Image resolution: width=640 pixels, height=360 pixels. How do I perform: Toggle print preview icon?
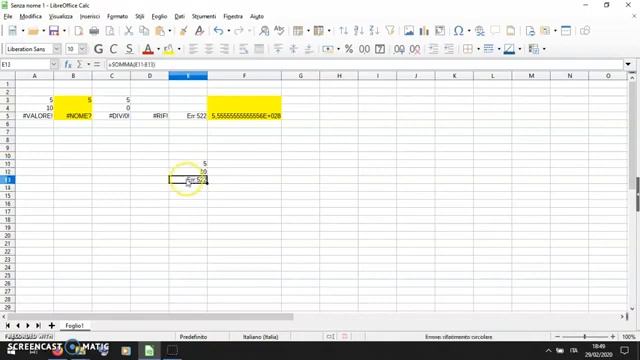(x=110, y=31)
